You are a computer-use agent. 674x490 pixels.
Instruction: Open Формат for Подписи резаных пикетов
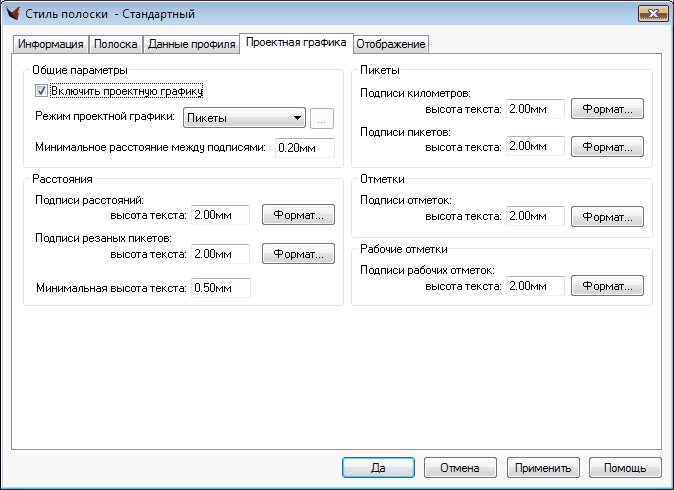point(298,254)
